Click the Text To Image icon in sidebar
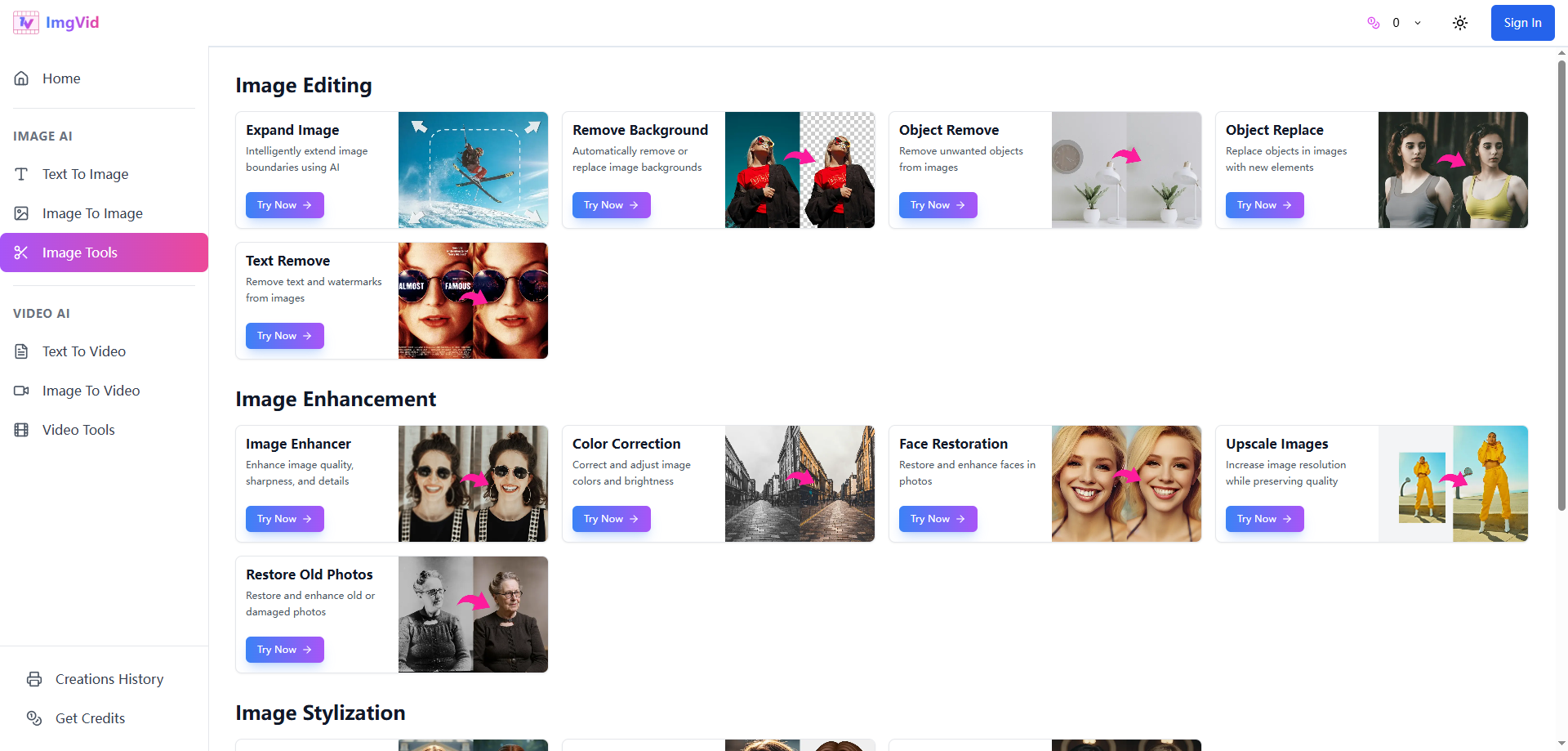The image size is (1568, 751). [x=21, y=174]
